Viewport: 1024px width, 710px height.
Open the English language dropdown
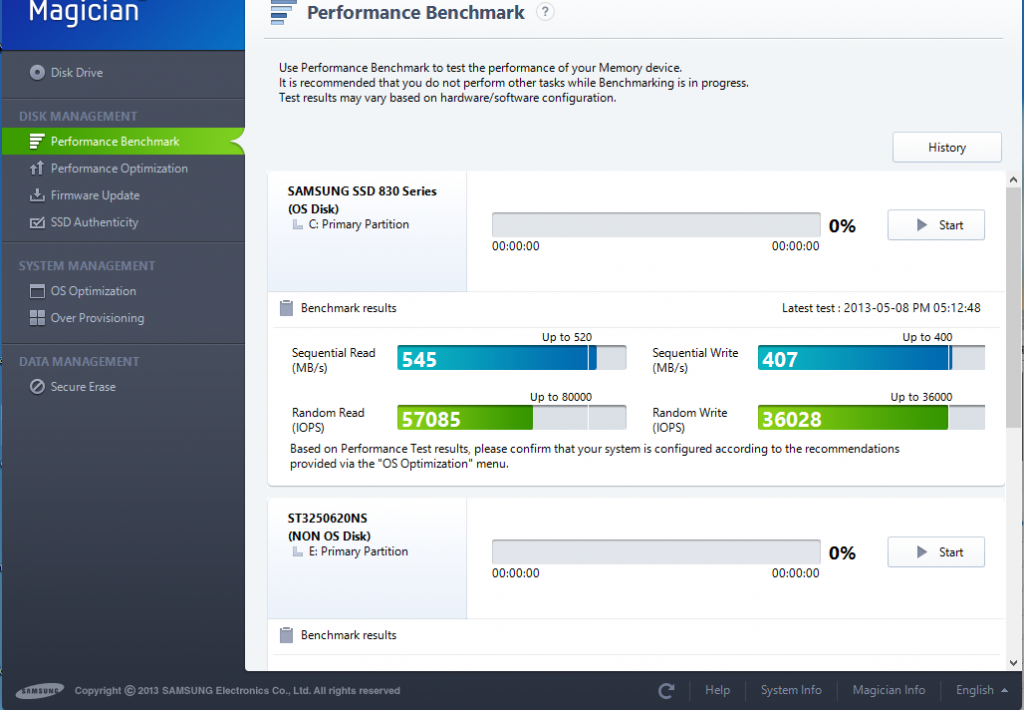[981, 690]
